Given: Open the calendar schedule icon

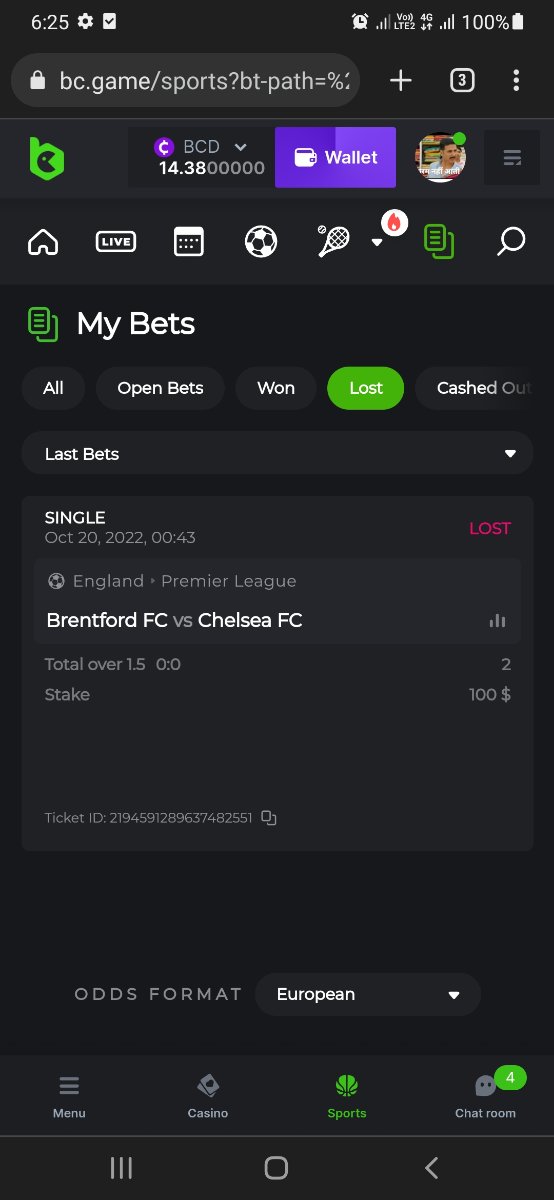Looking at the screenshot, I should [x=188, y=241].
